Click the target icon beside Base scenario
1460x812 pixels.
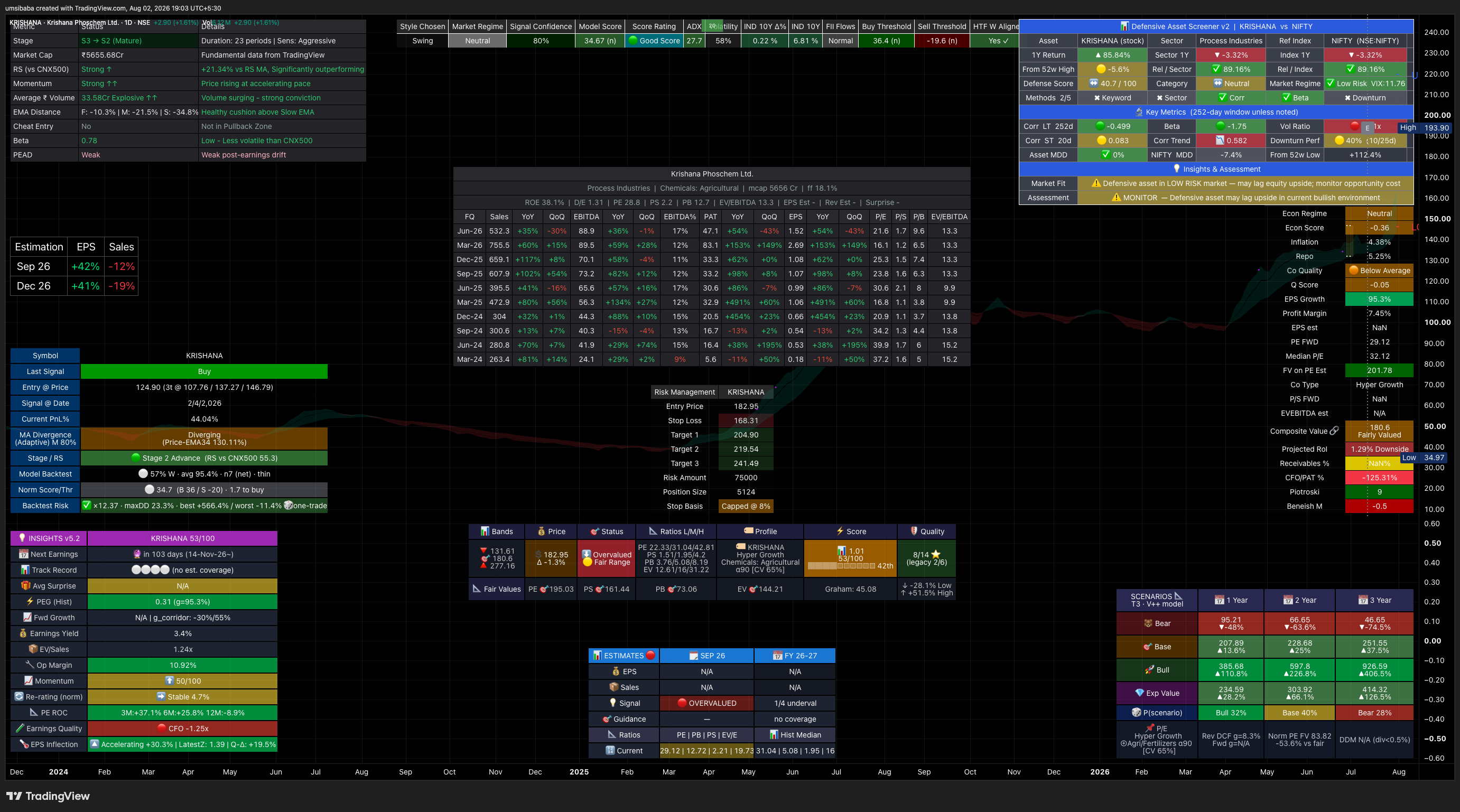tap(1148, 647)
